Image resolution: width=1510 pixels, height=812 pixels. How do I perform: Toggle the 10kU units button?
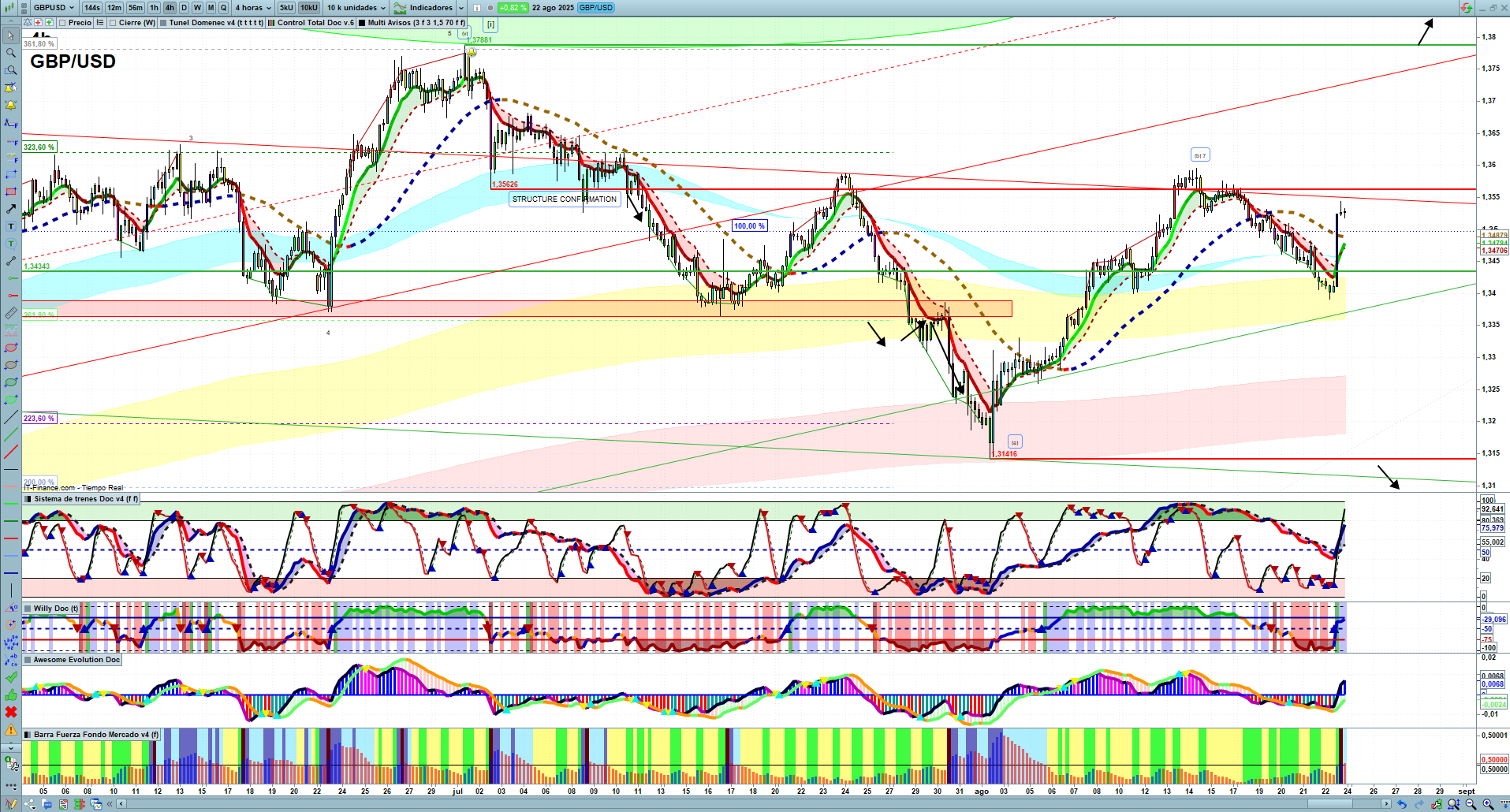[309, 8]
